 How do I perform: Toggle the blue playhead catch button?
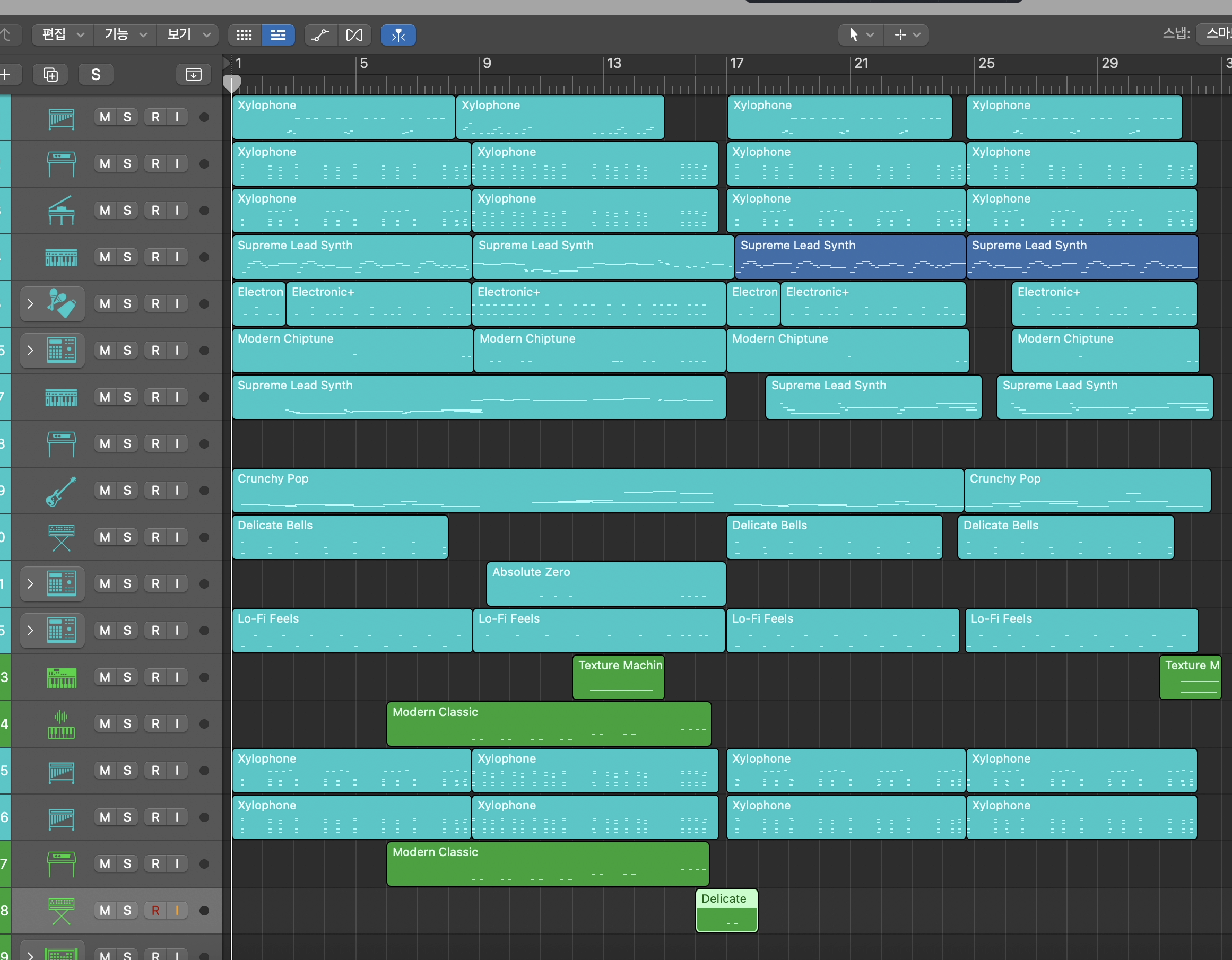pyautogui.click(x=398, y=35)
